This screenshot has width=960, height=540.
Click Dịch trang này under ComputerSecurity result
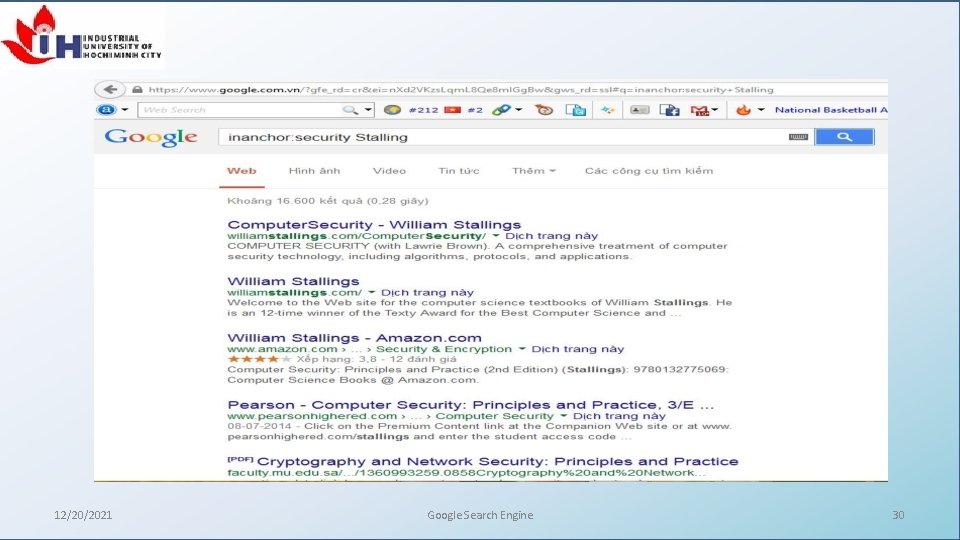(x=552, y=236)
